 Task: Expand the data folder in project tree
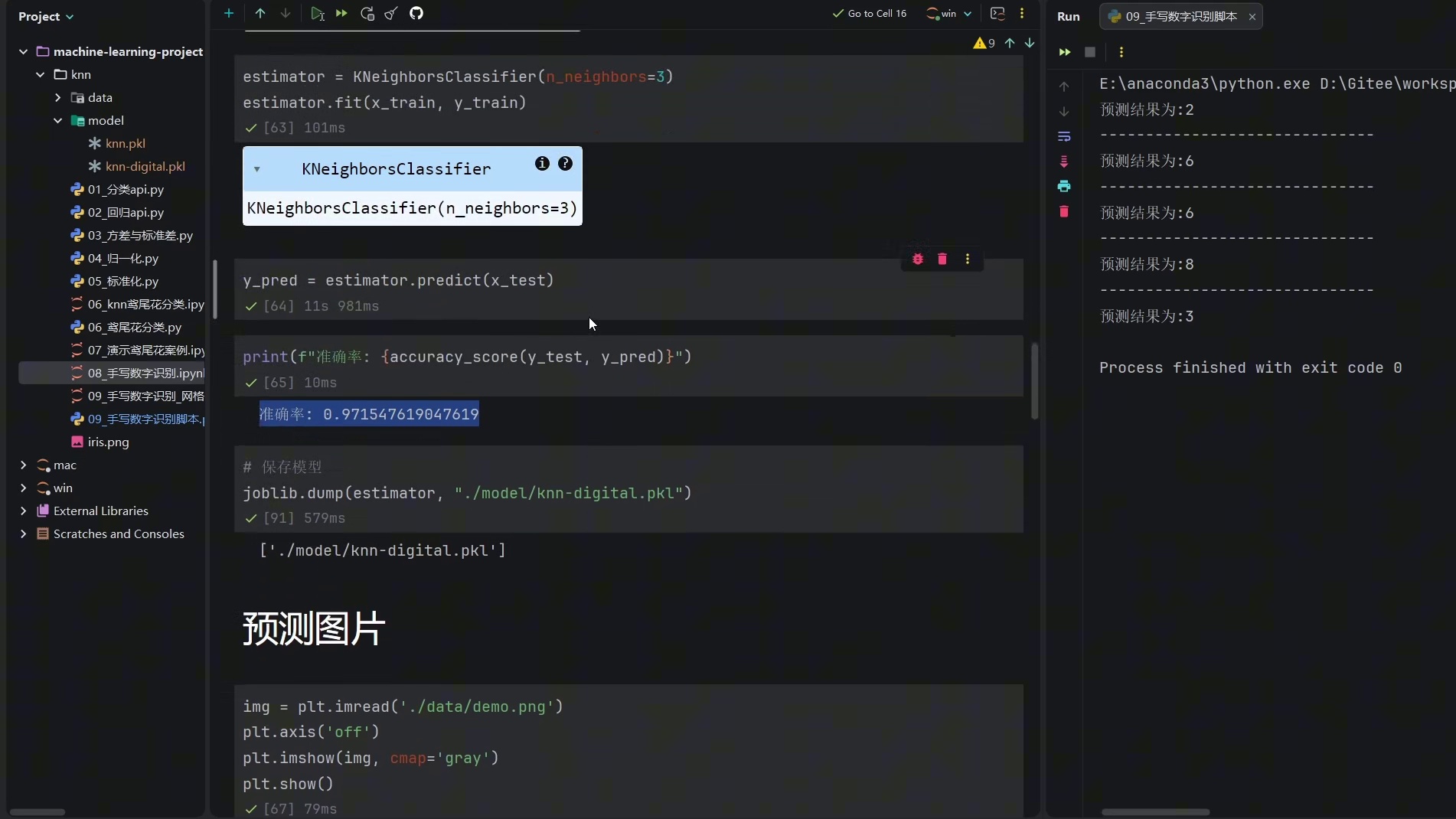[58, 97]
